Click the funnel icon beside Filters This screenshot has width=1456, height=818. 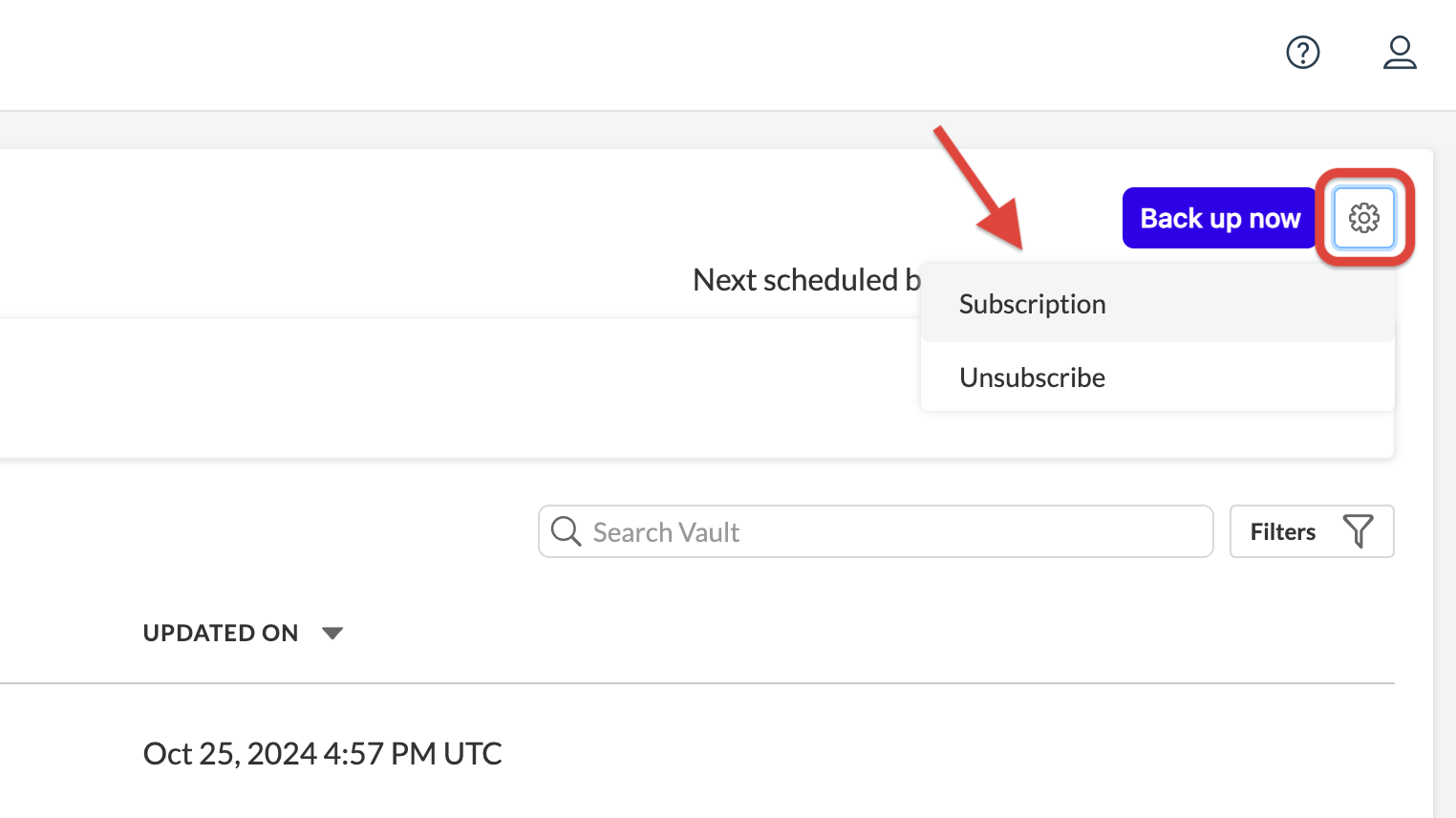click(1358, 531)
